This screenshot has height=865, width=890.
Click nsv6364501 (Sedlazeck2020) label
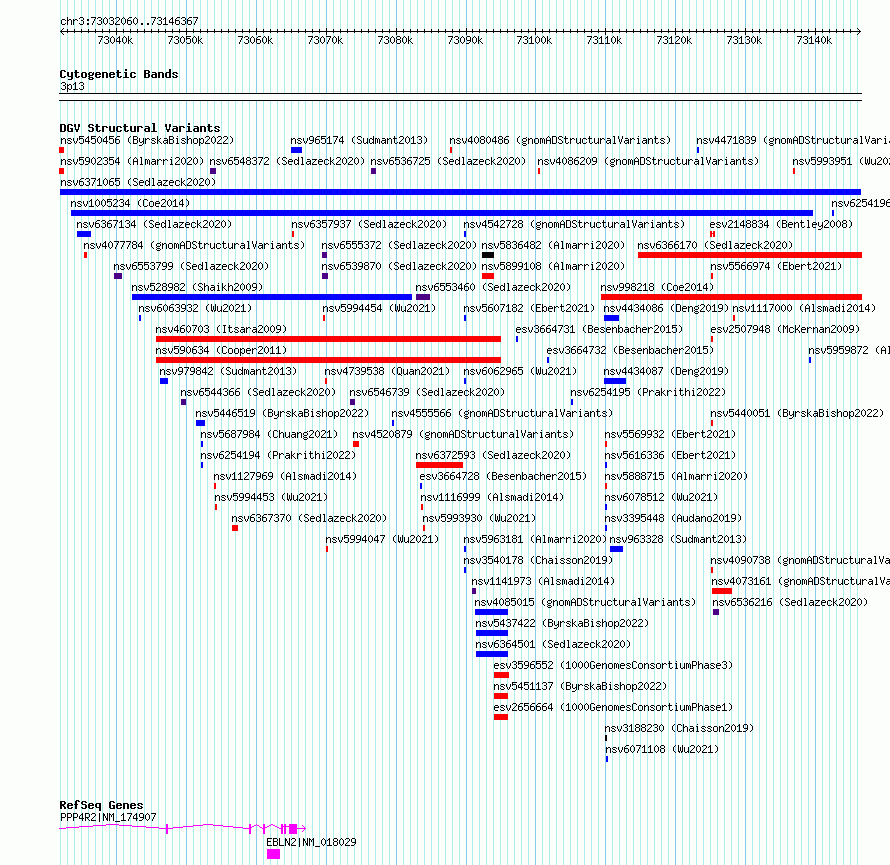pos(553,644)
